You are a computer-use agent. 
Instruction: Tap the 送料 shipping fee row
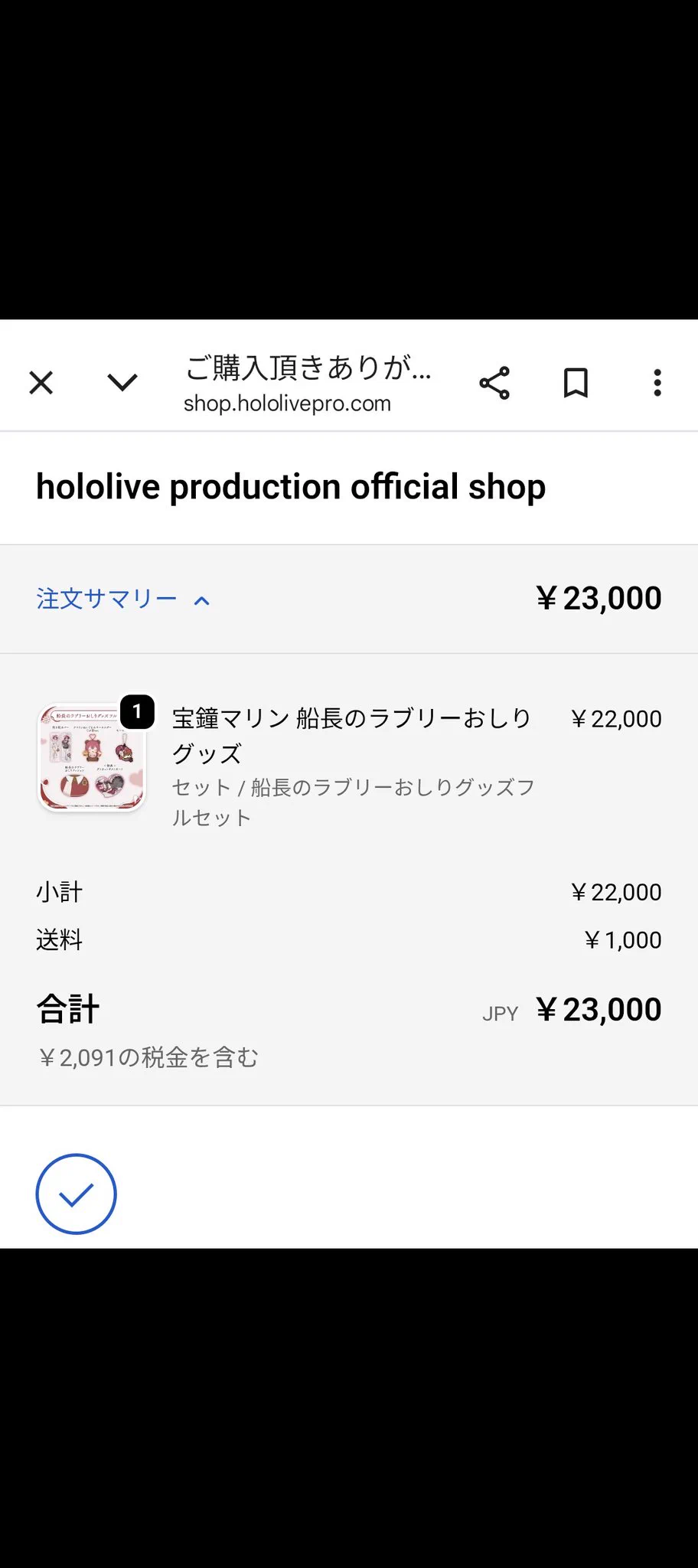[x=349, y=940]
